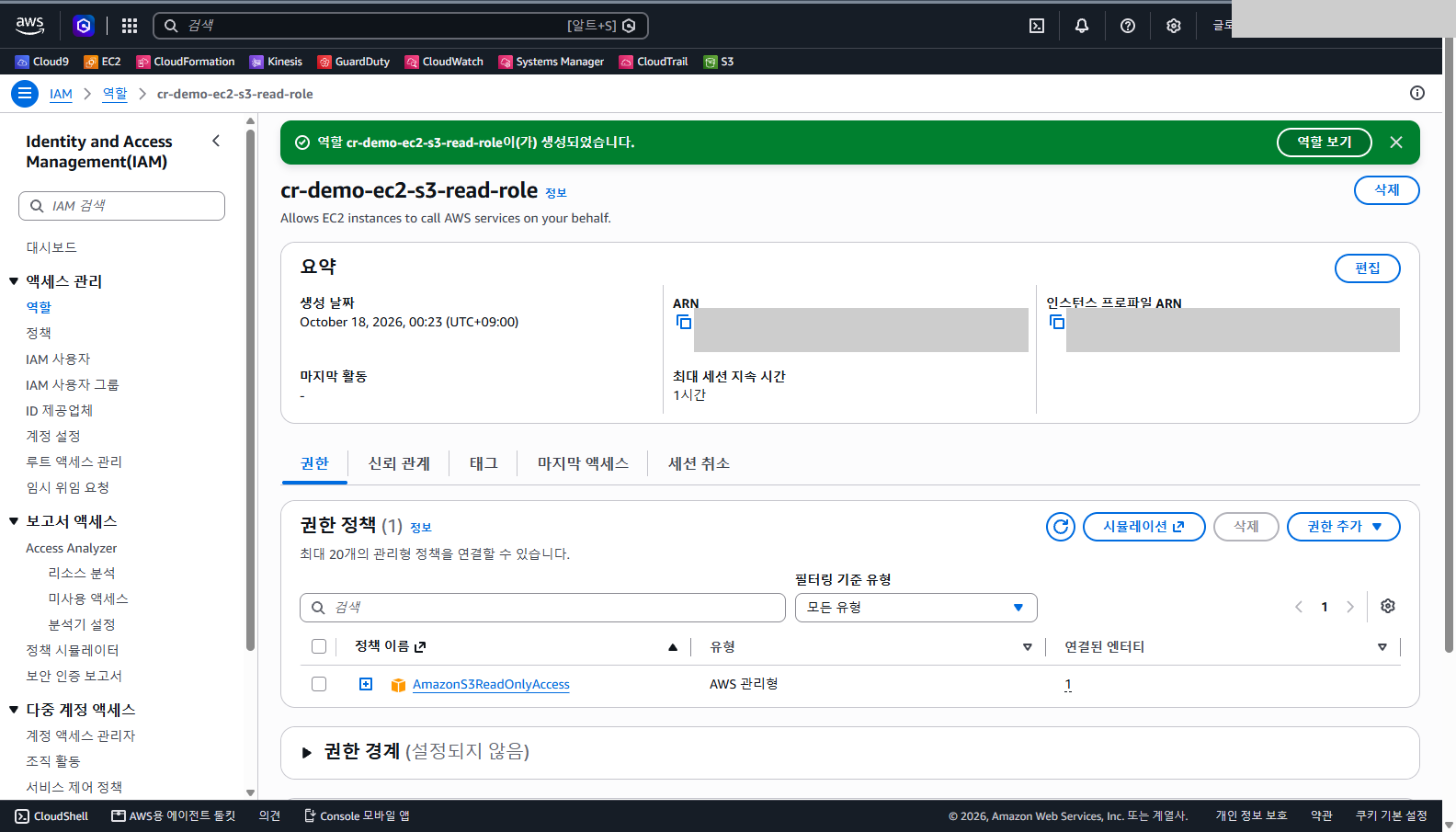Image resolution: width=1456 pixels, height=832 pixels.
Task: Collapse the 다중 계정 액세스 navigation group
Action: coord(14,710)
